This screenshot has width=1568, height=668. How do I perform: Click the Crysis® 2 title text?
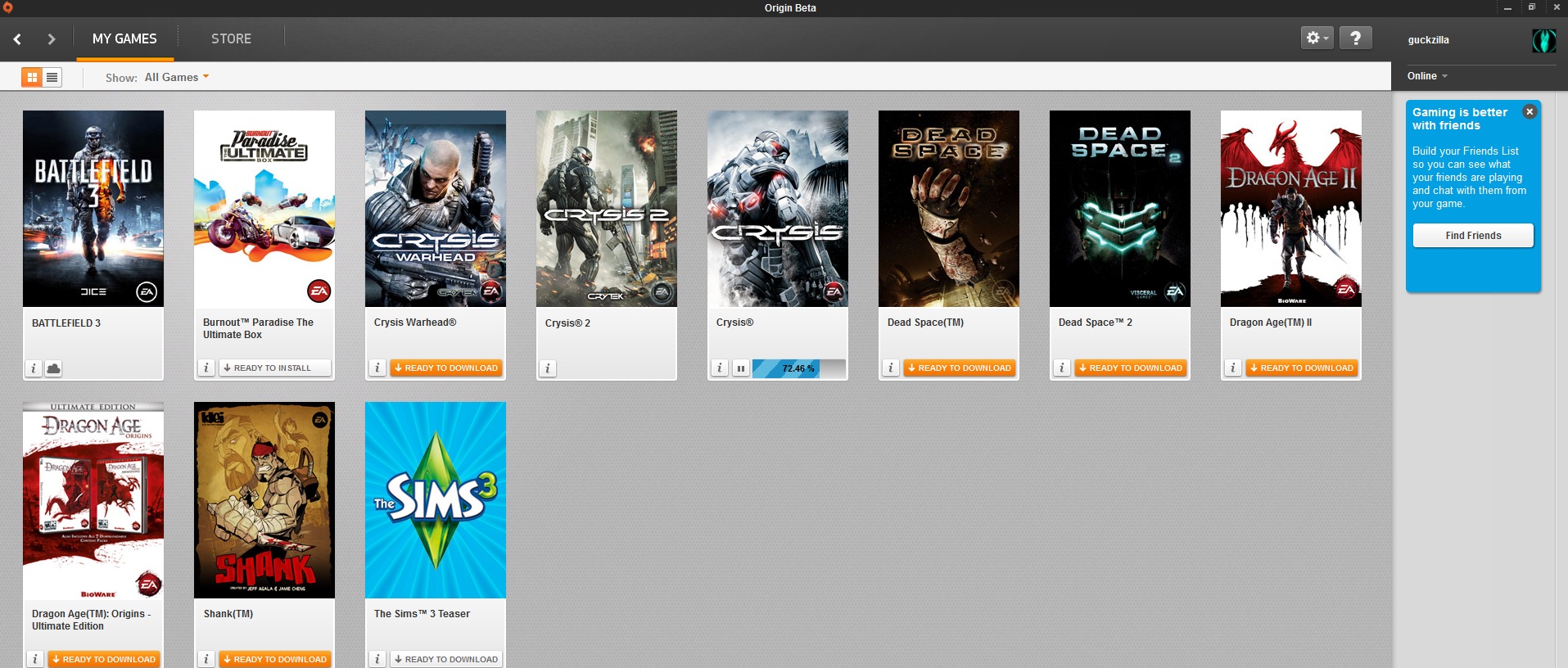point(567,323)
